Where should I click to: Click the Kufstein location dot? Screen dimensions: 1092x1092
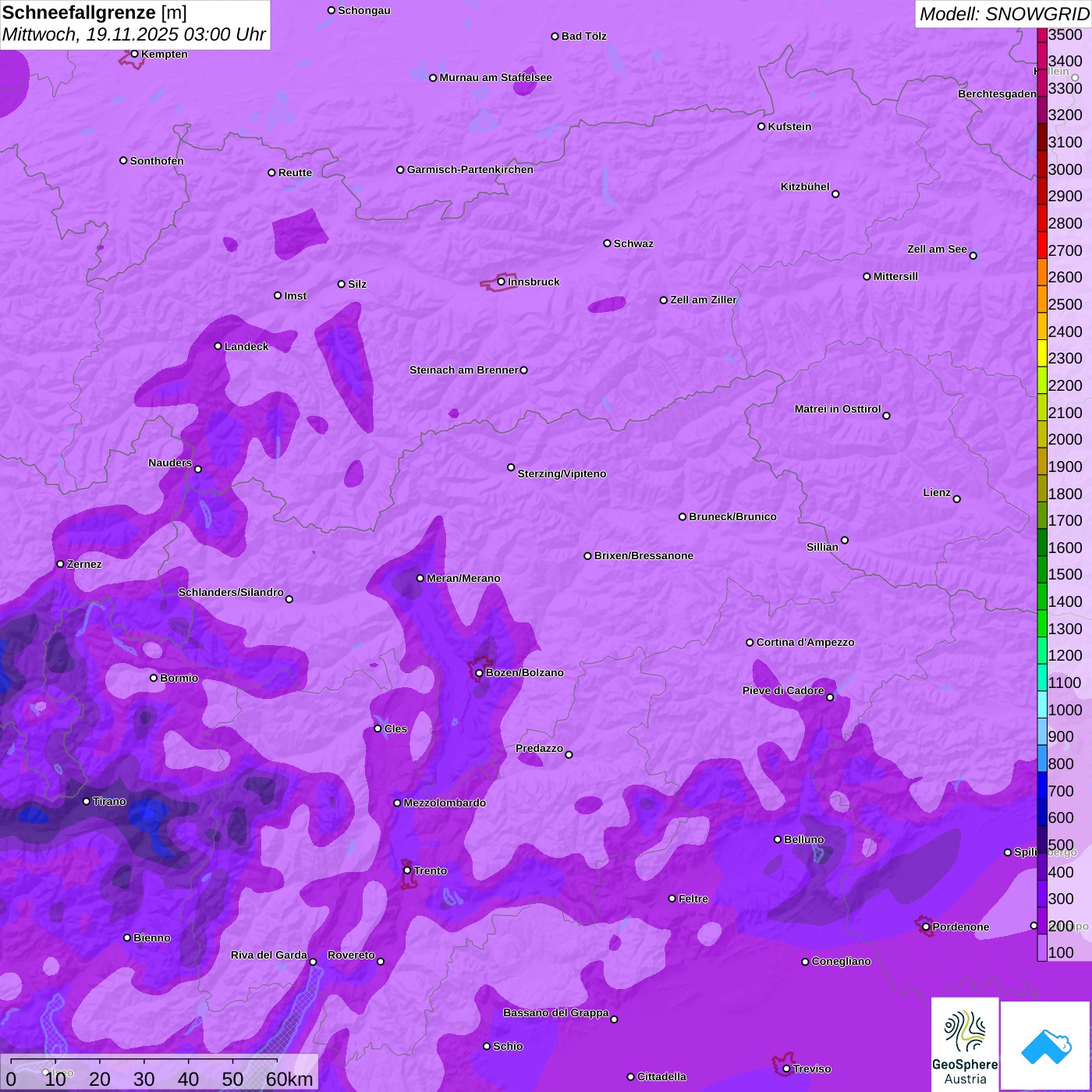(x=761, y=126)
